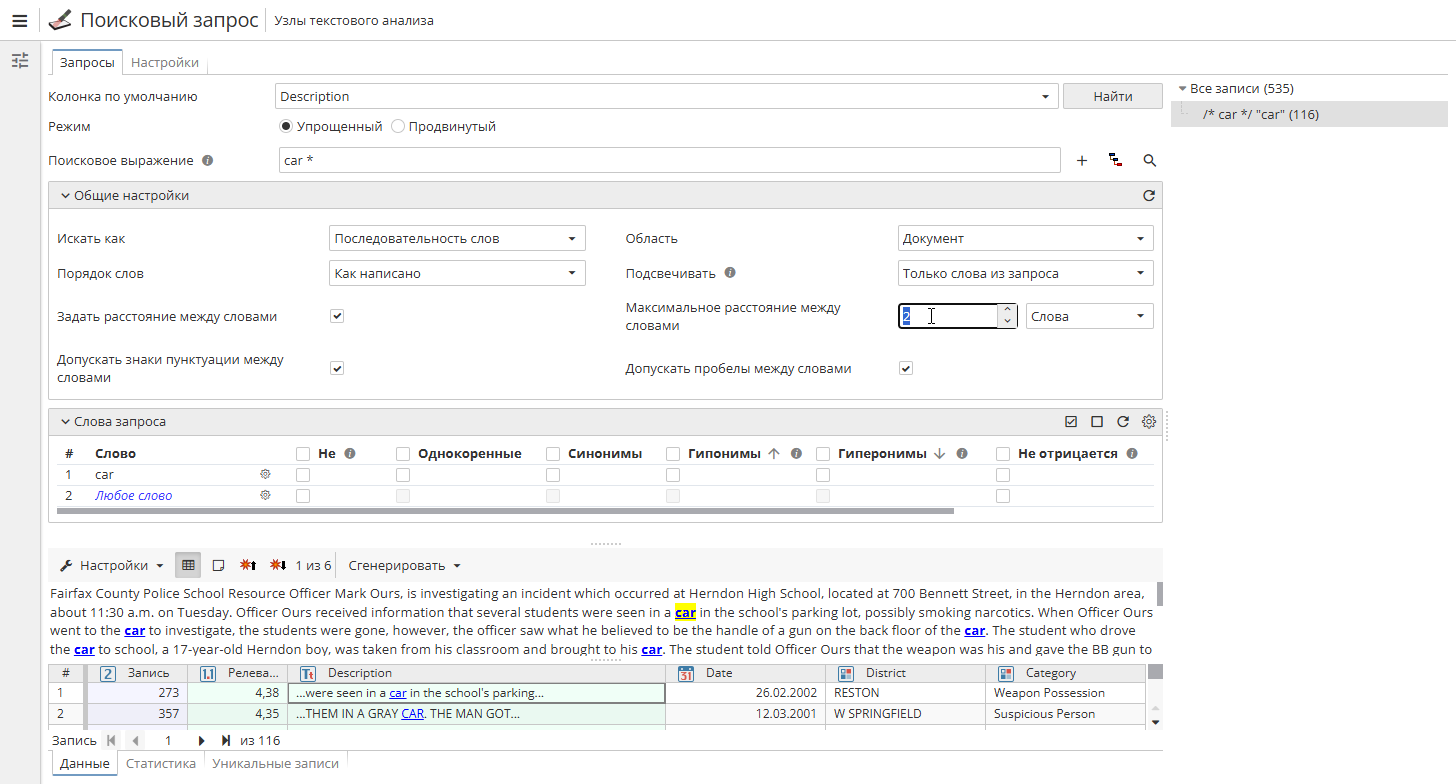Click the magnifier search icon
1456x784 pixels.
tap(1150, 160)
